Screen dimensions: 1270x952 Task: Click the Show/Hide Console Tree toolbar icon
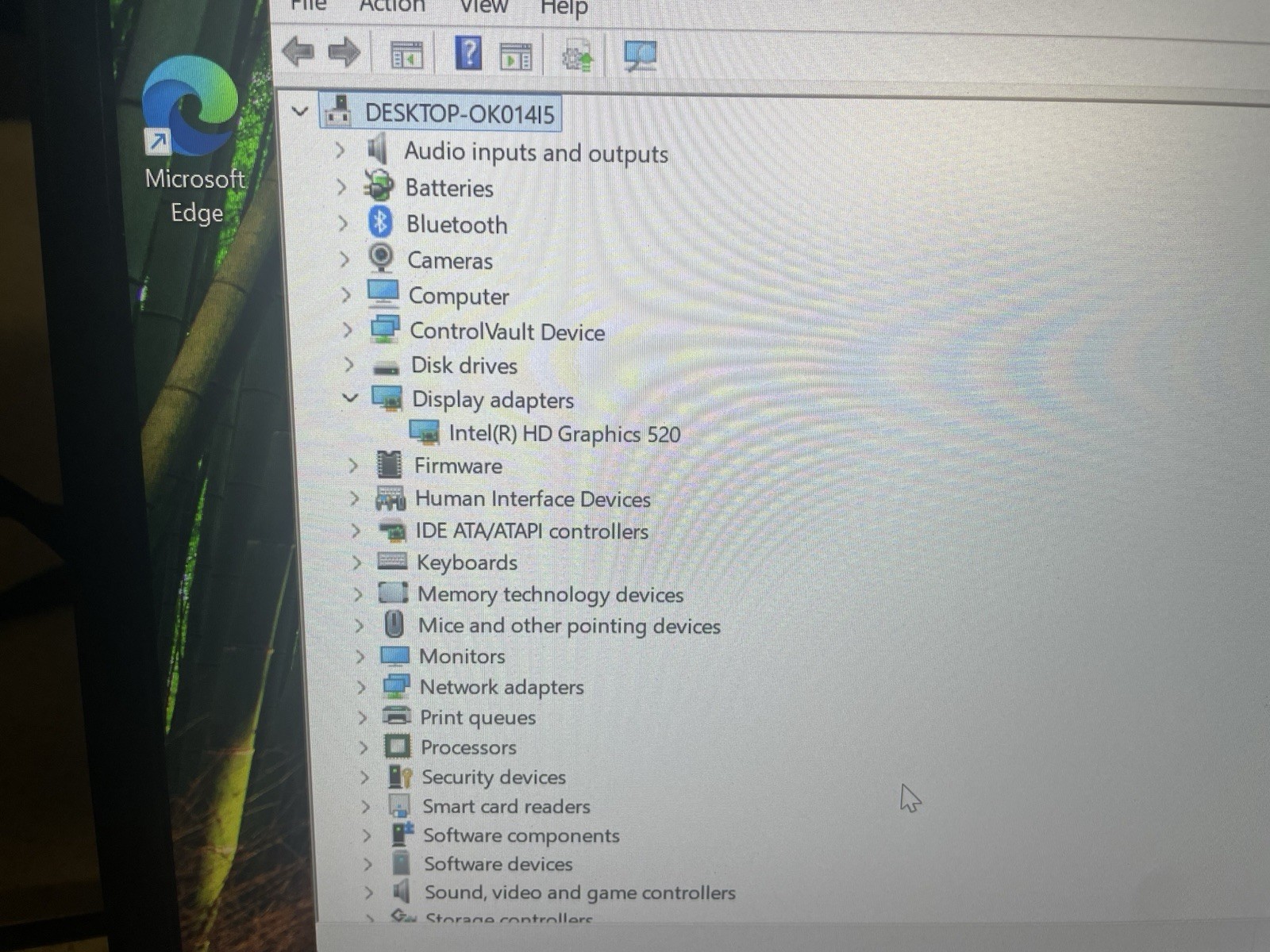pyautogui.click(x=406, y=56)
